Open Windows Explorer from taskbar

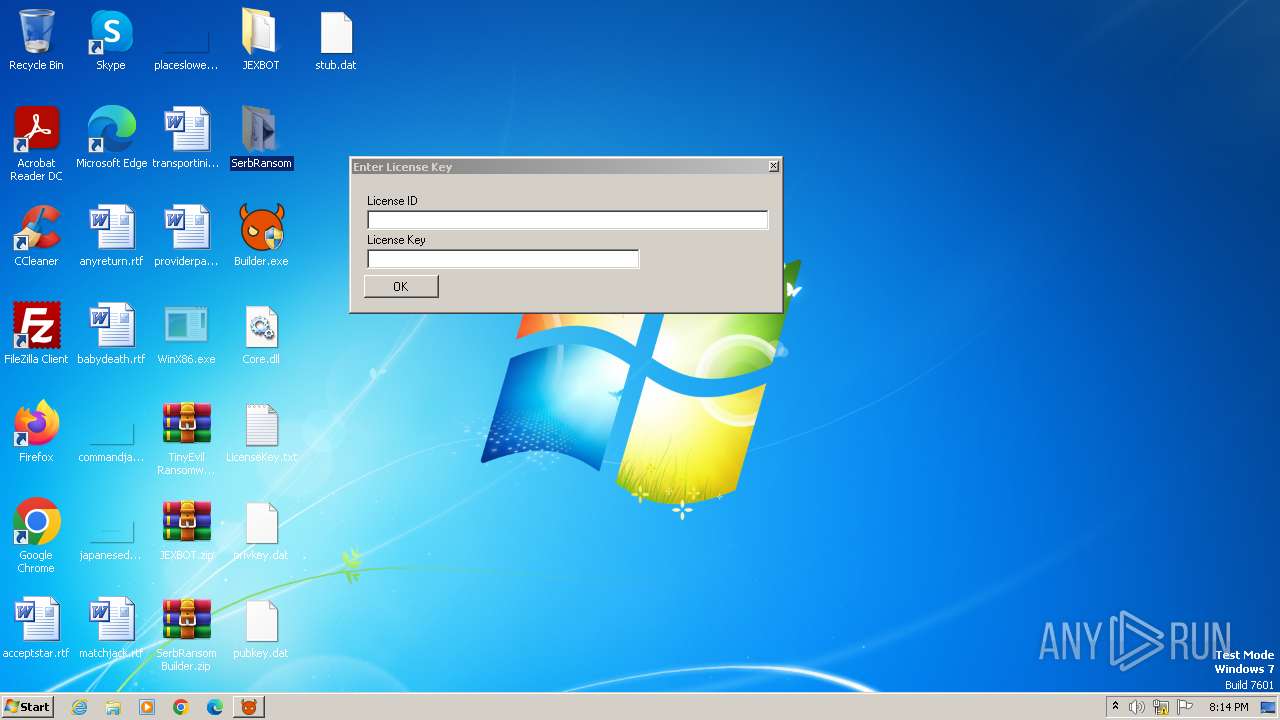[113, 707]
